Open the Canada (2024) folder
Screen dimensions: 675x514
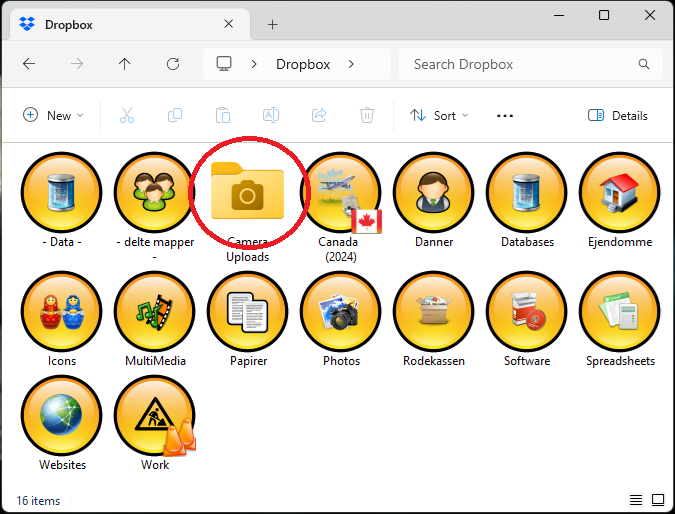340,192
